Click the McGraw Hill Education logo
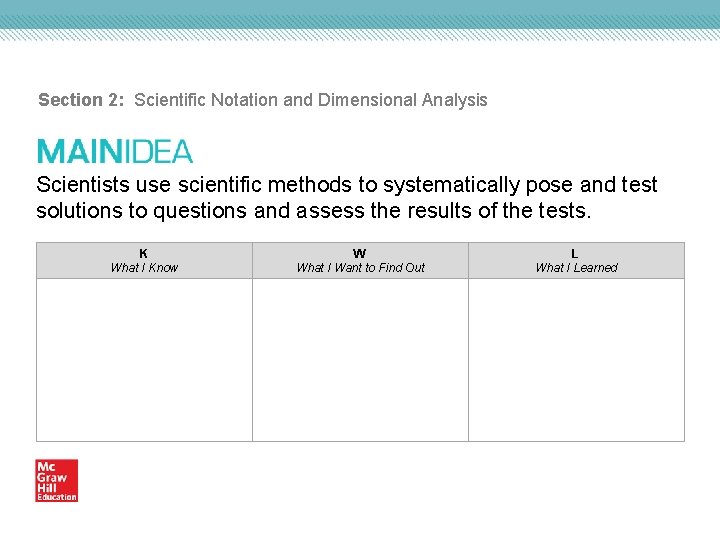 (x=57, y=480)
